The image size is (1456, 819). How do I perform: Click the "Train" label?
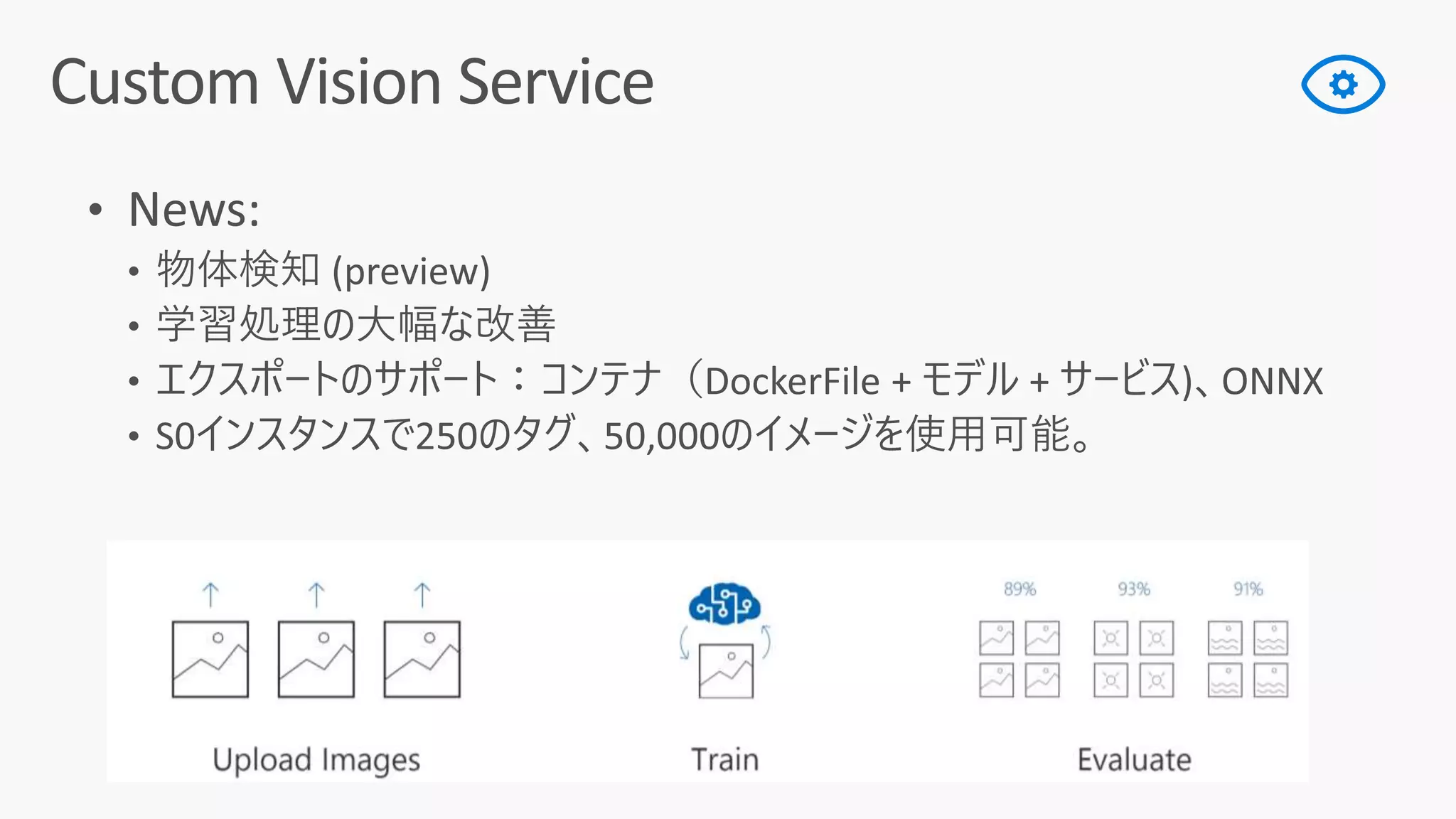click(x=725, y=760)
